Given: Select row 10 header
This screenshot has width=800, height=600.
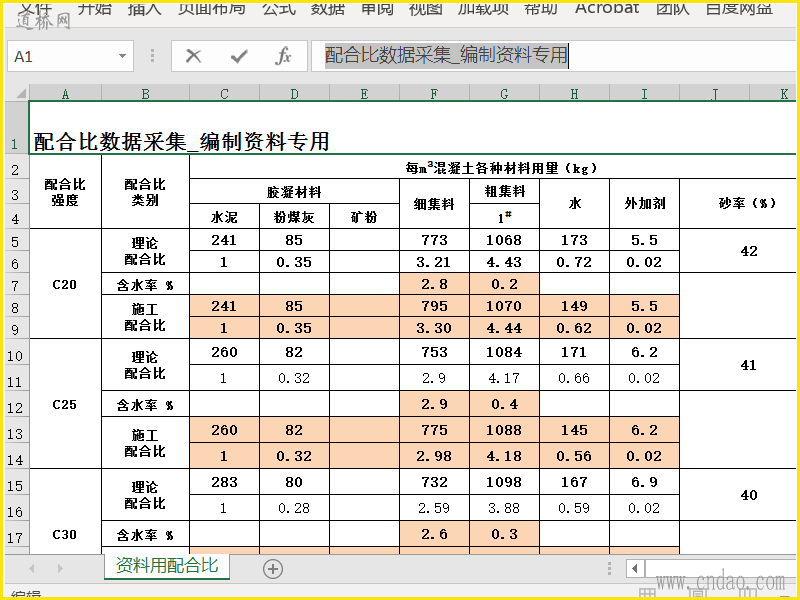Looking at the screenshot, I should (15, 355).
